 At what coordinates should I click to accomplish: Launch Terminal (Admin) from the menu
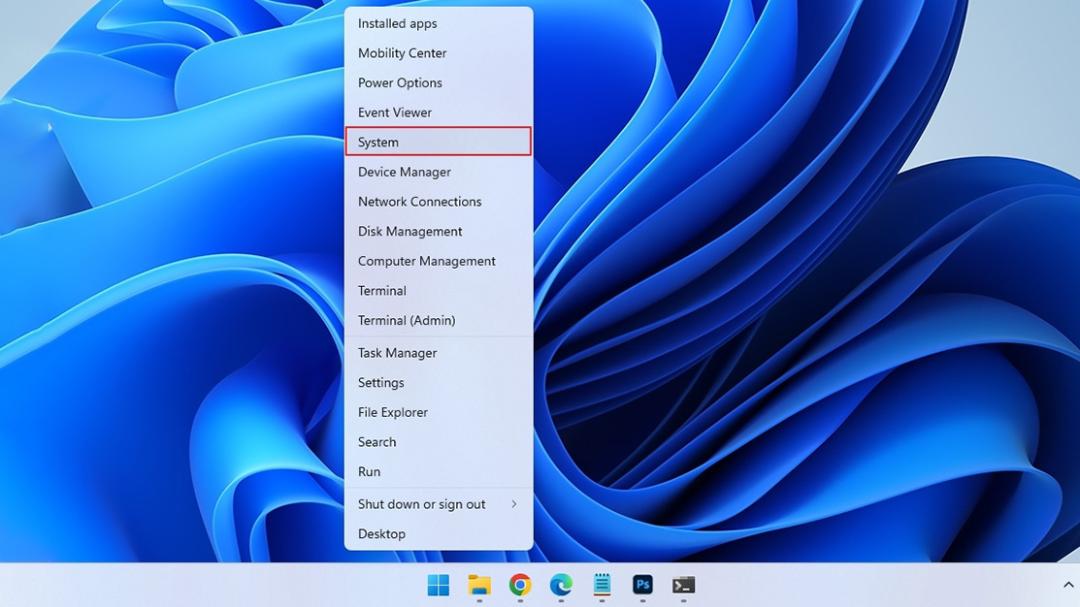[439, 320]
